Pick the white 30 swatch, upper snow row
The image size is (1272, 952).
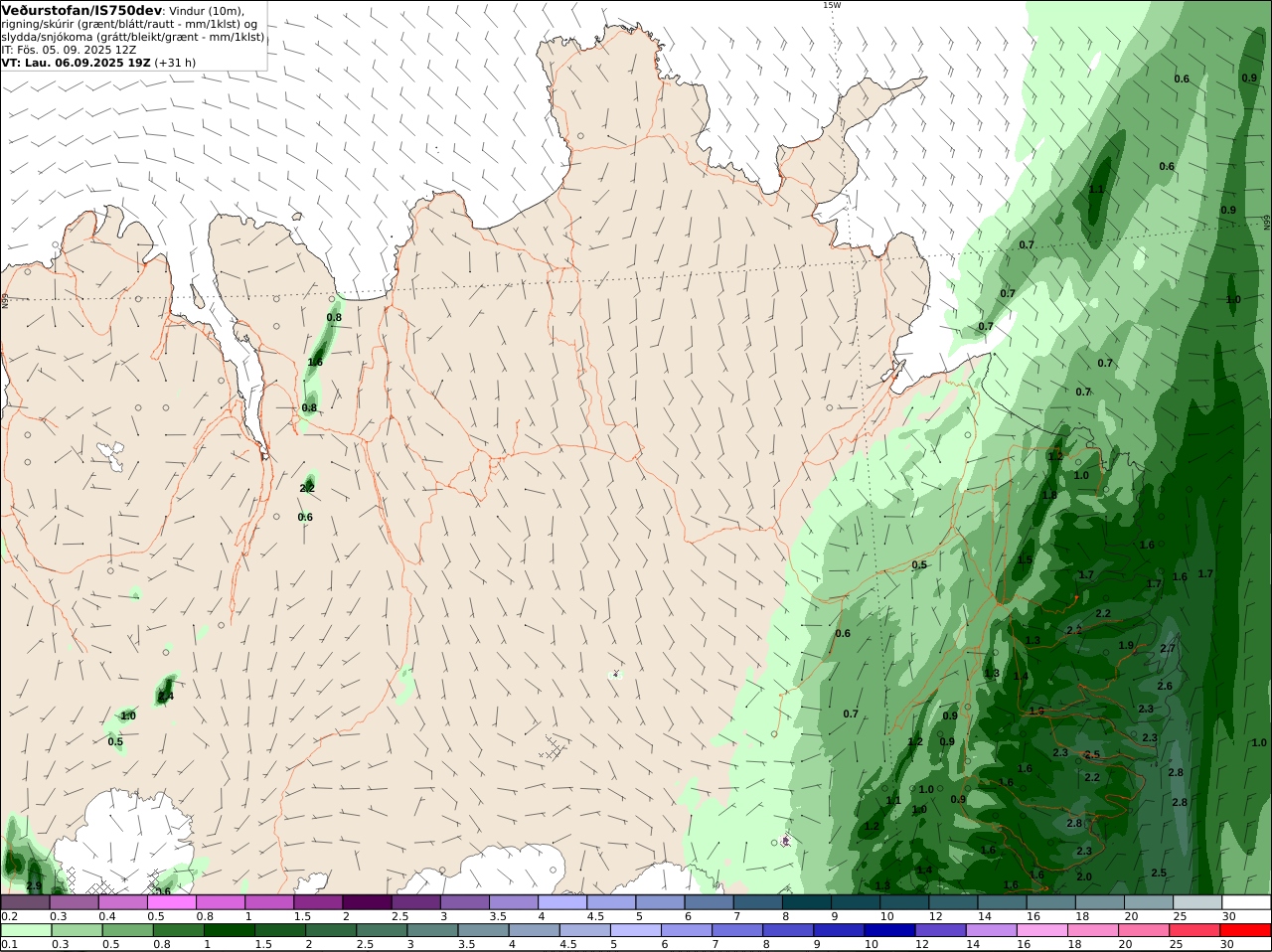1246,902
